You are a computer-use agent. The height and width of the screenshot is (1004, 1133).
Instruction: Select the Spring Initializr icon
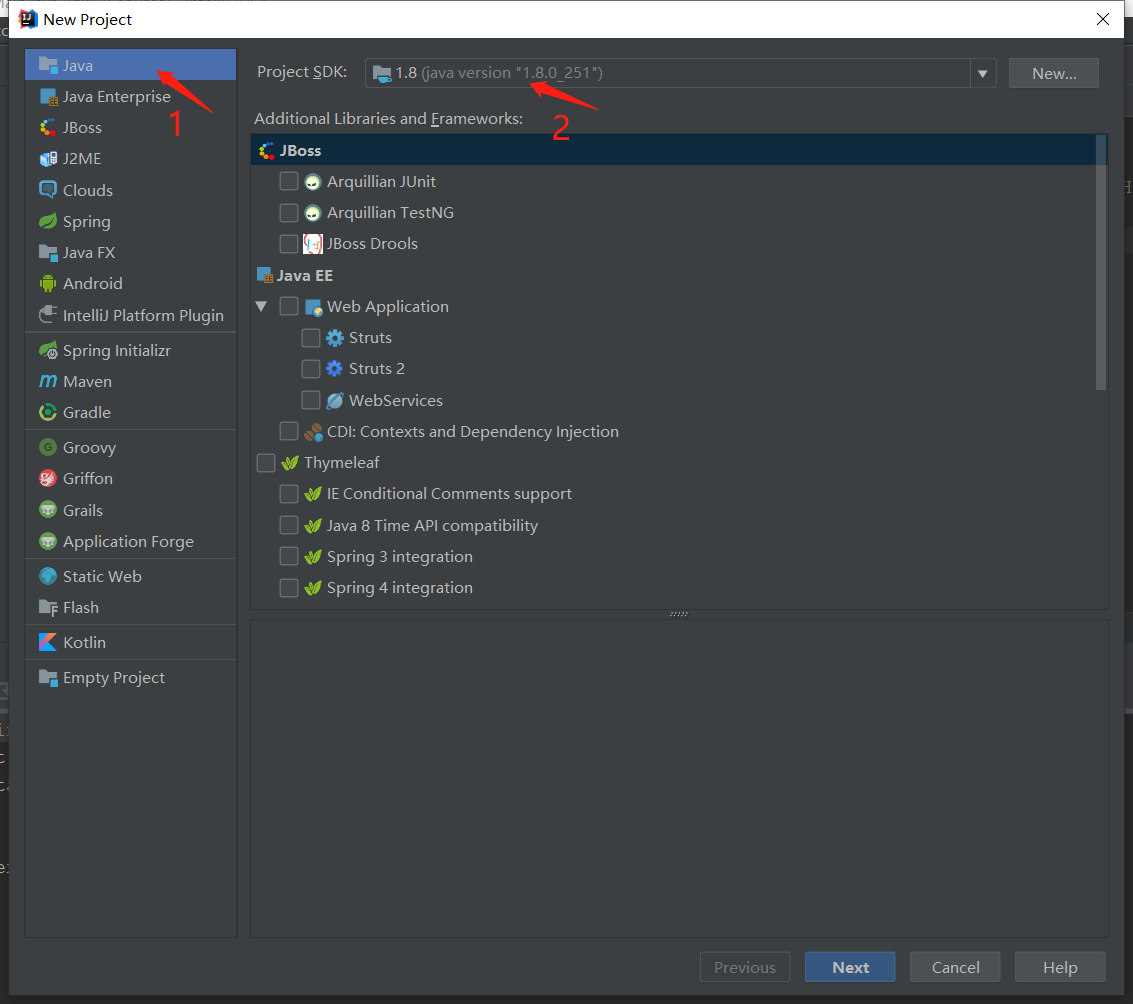[x=48, y=351]
